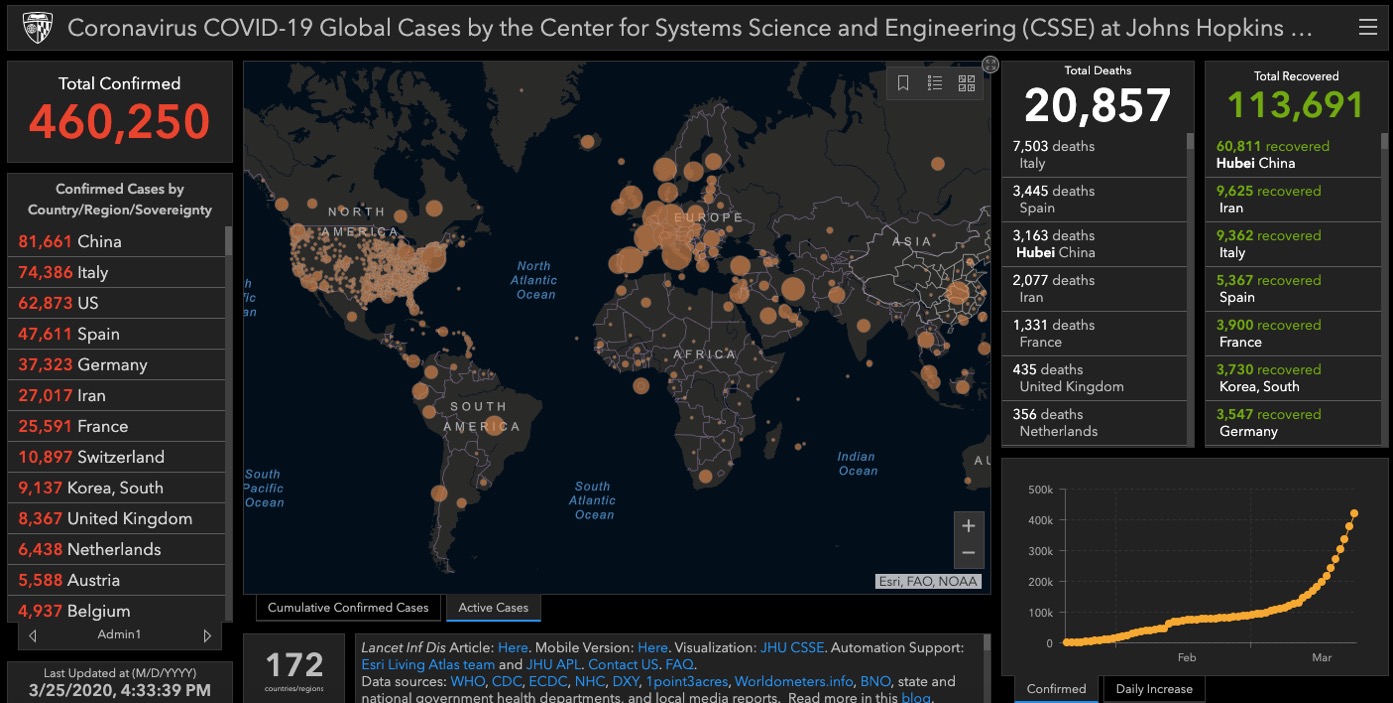Click 356 deaths Netherlands entry
The image size is (1393, 703).
coord(1094,423)
